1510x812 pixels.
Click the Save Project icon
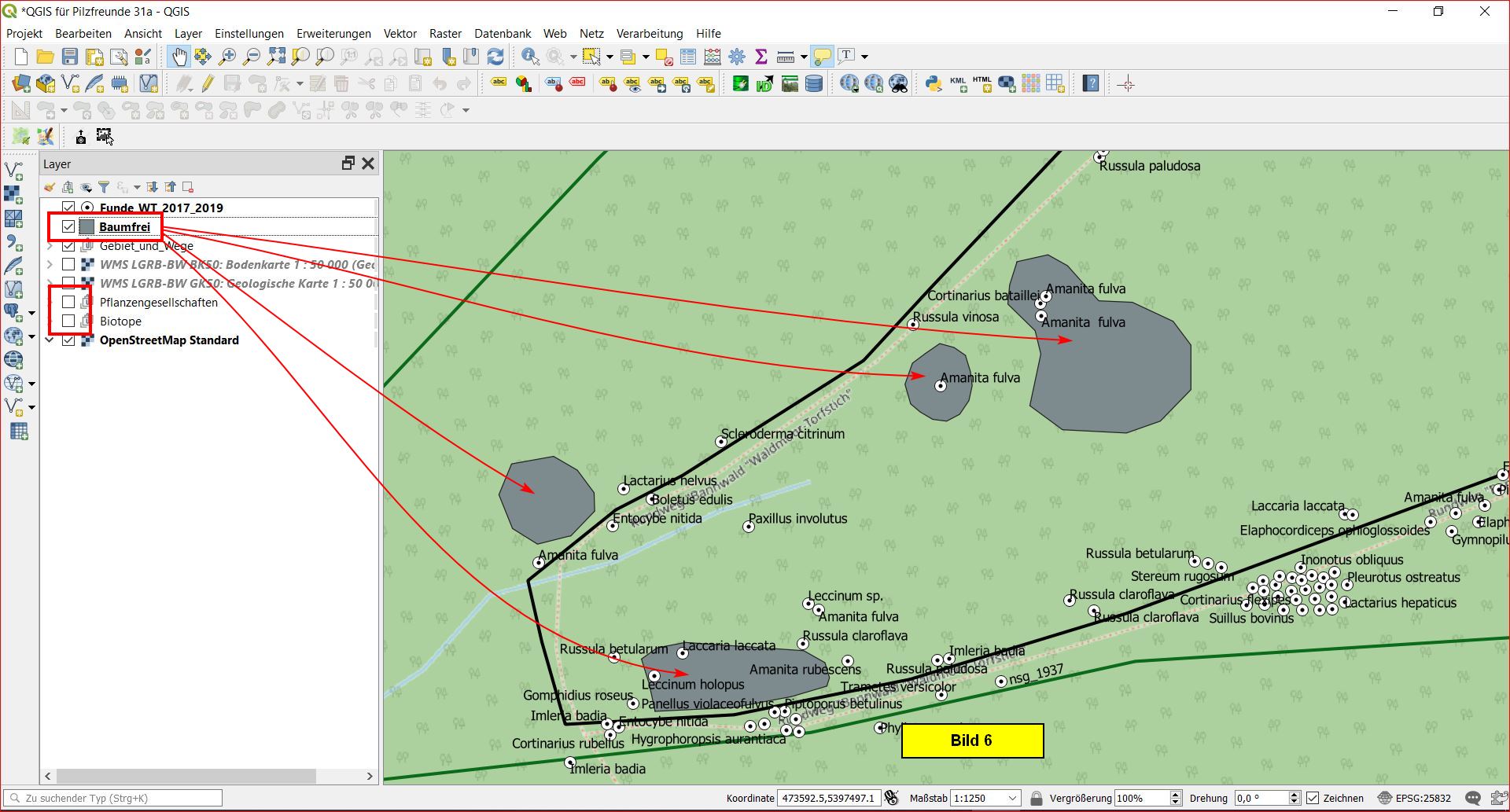point(70,57)
